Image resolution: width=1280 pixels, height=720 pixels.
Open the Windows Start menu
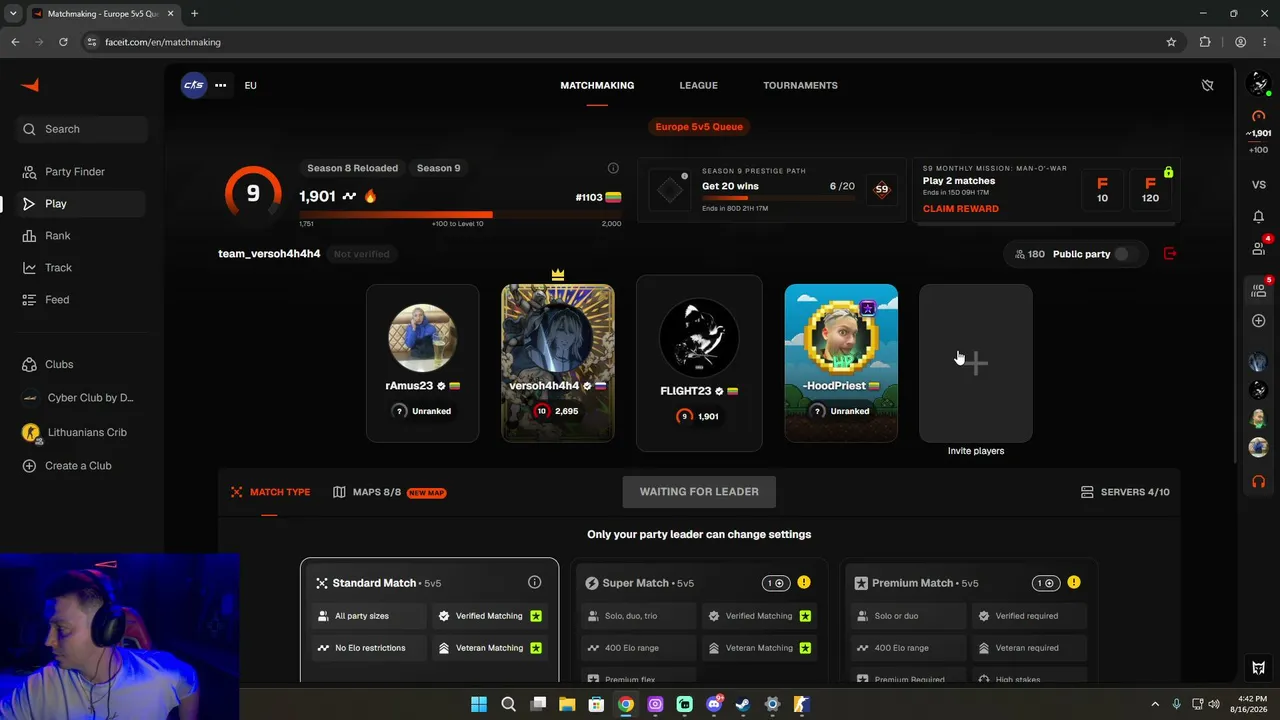point(479,704)
